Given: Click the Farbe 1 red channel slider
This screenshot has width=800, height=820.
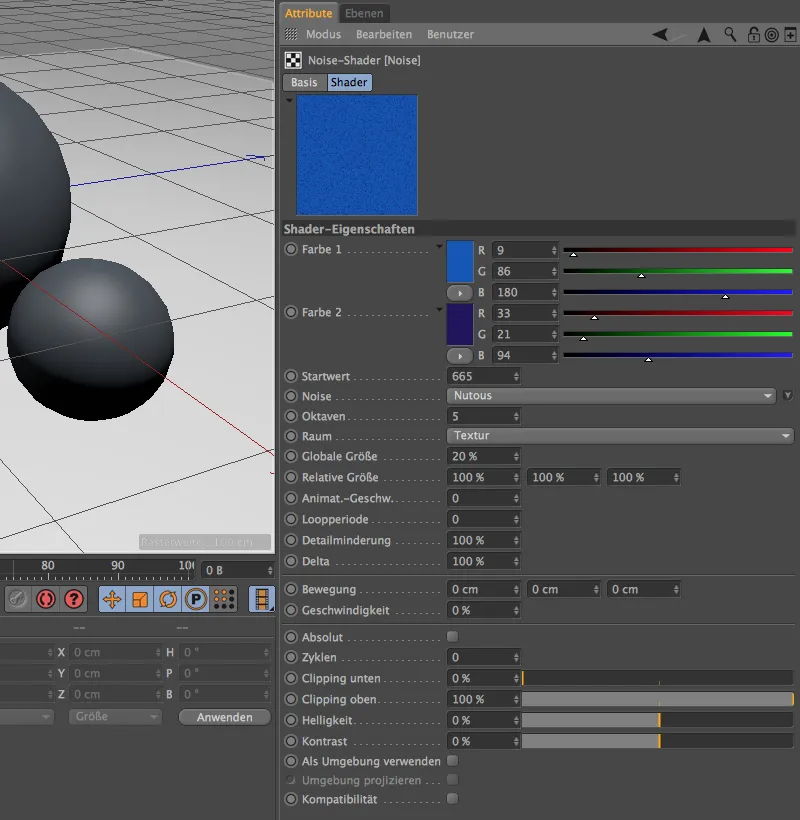Looking at the screenshot, I should coord(678,251).
